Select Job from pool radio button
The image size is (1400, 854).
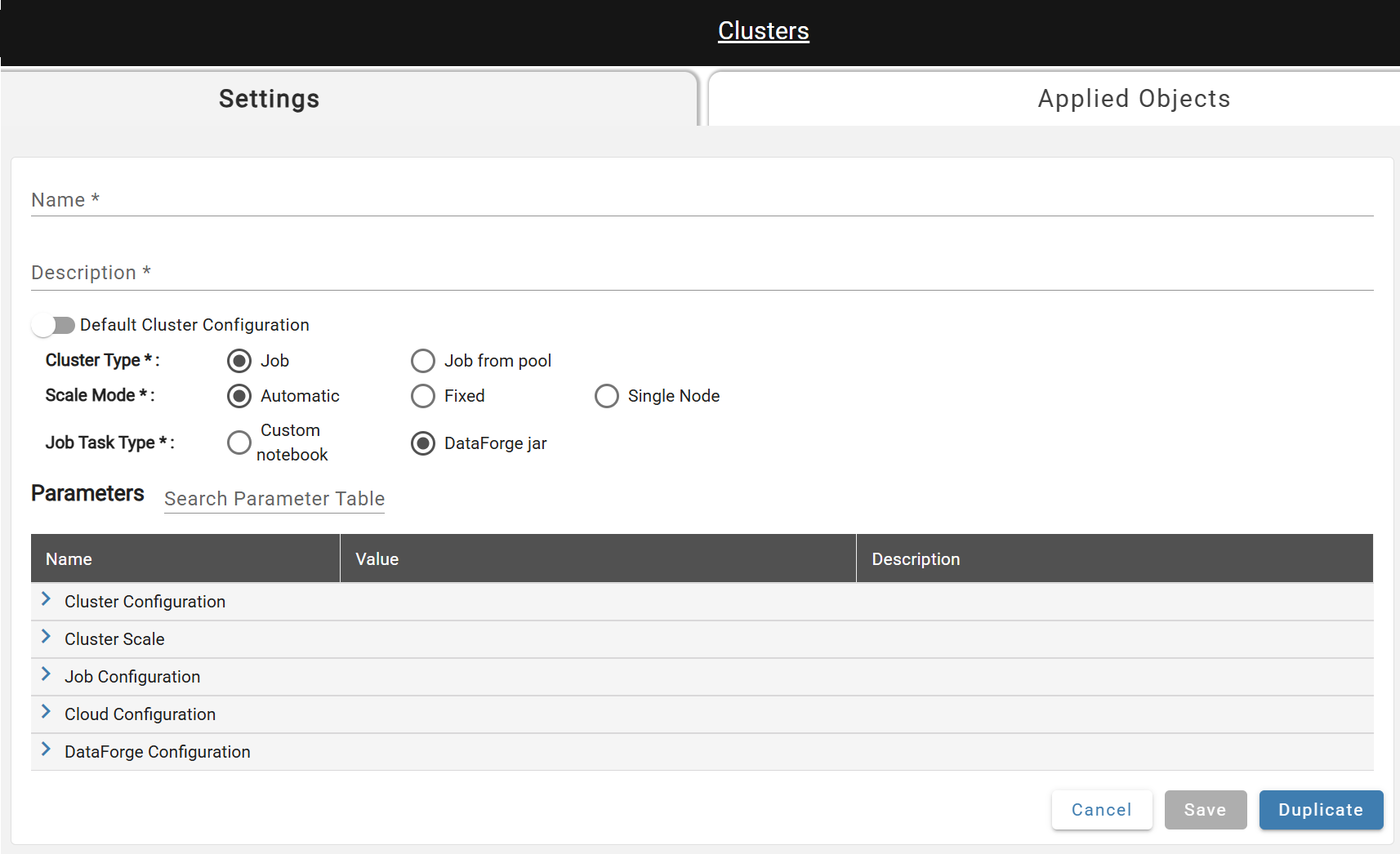click(423, 361)
